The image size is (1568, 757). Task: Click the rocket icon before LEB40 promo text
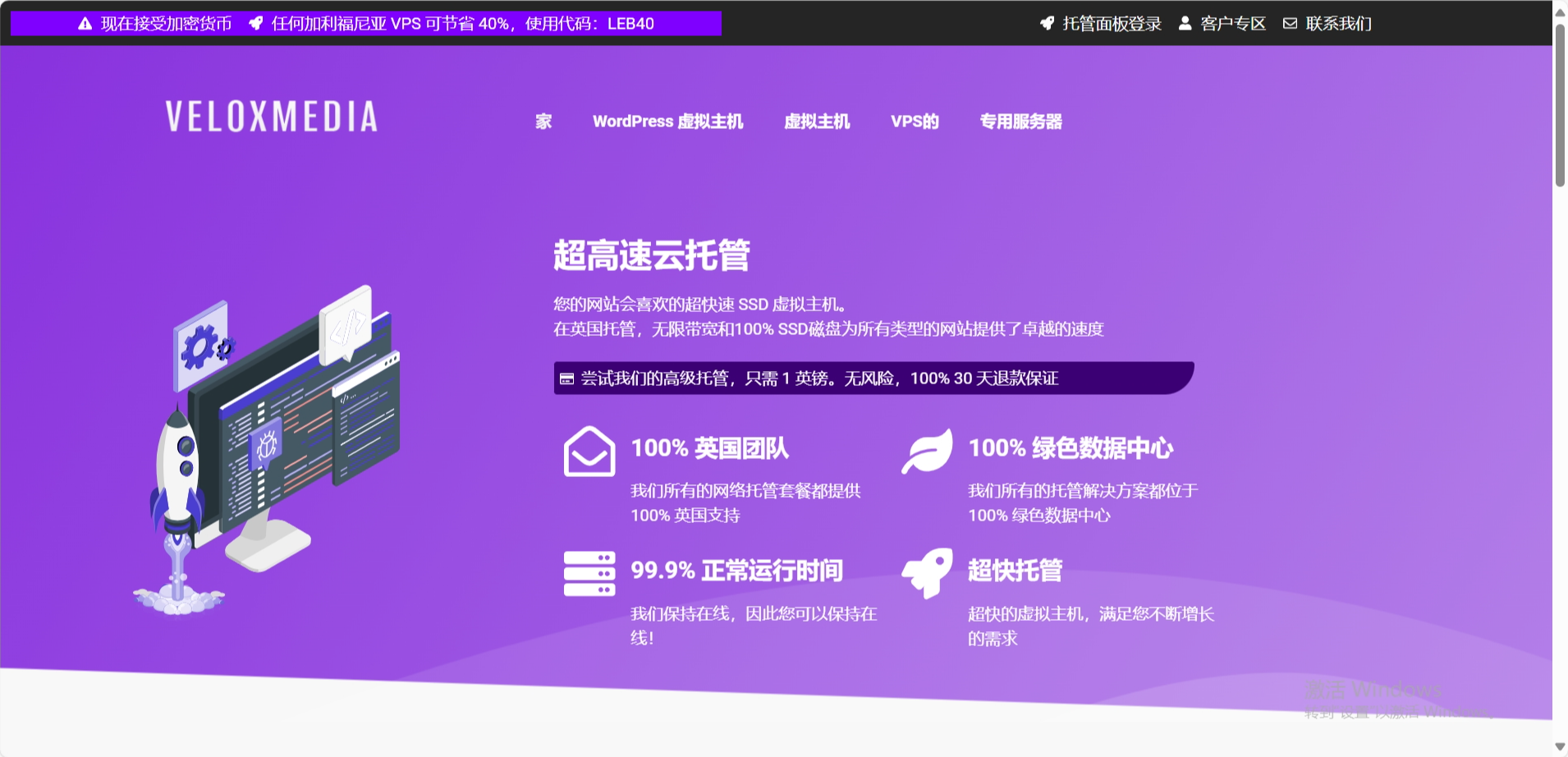click(256, 23)
